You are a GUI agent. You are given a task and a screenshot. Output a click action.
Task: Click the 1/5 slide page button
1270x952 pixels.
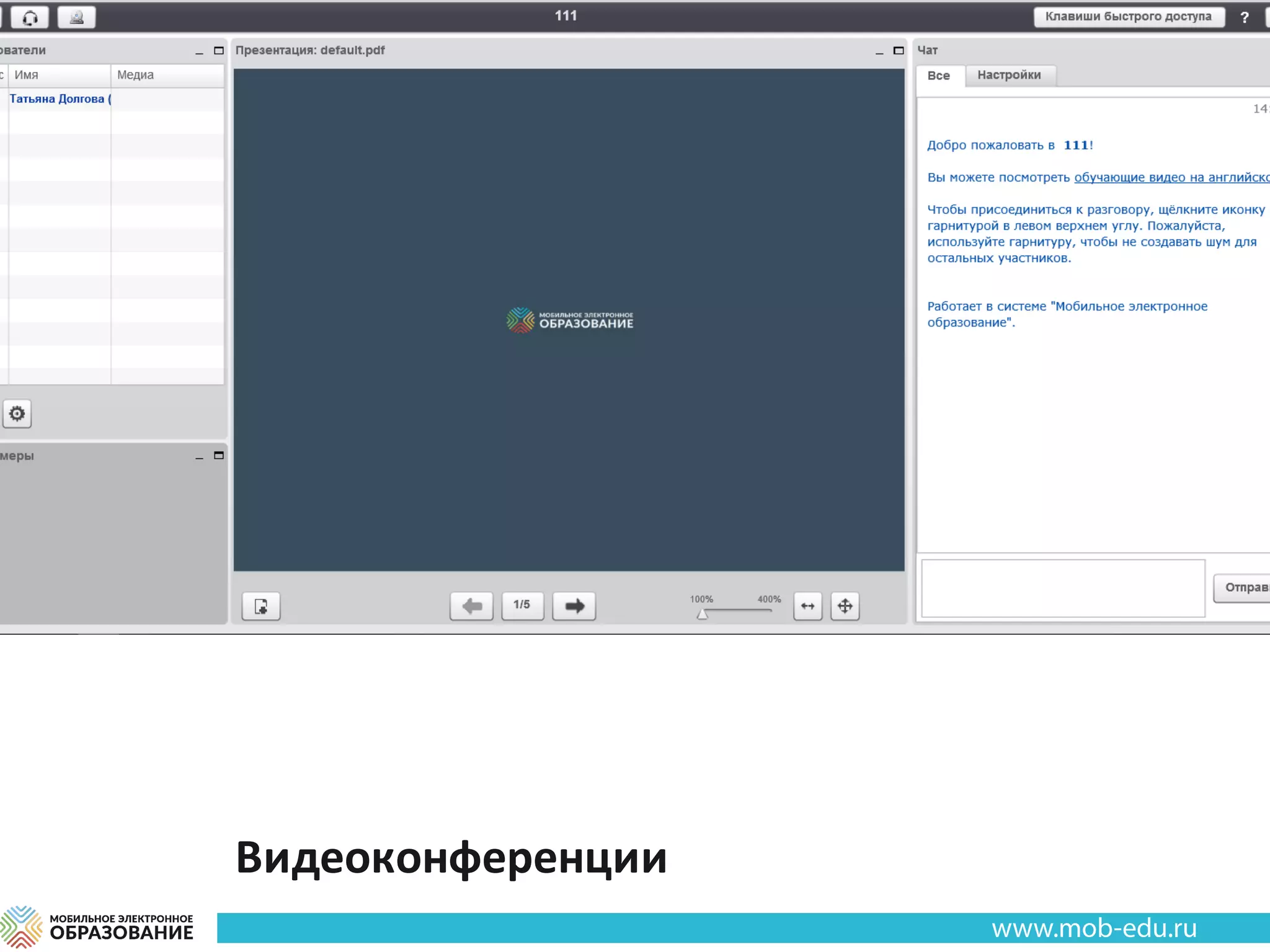coord(522,605)
